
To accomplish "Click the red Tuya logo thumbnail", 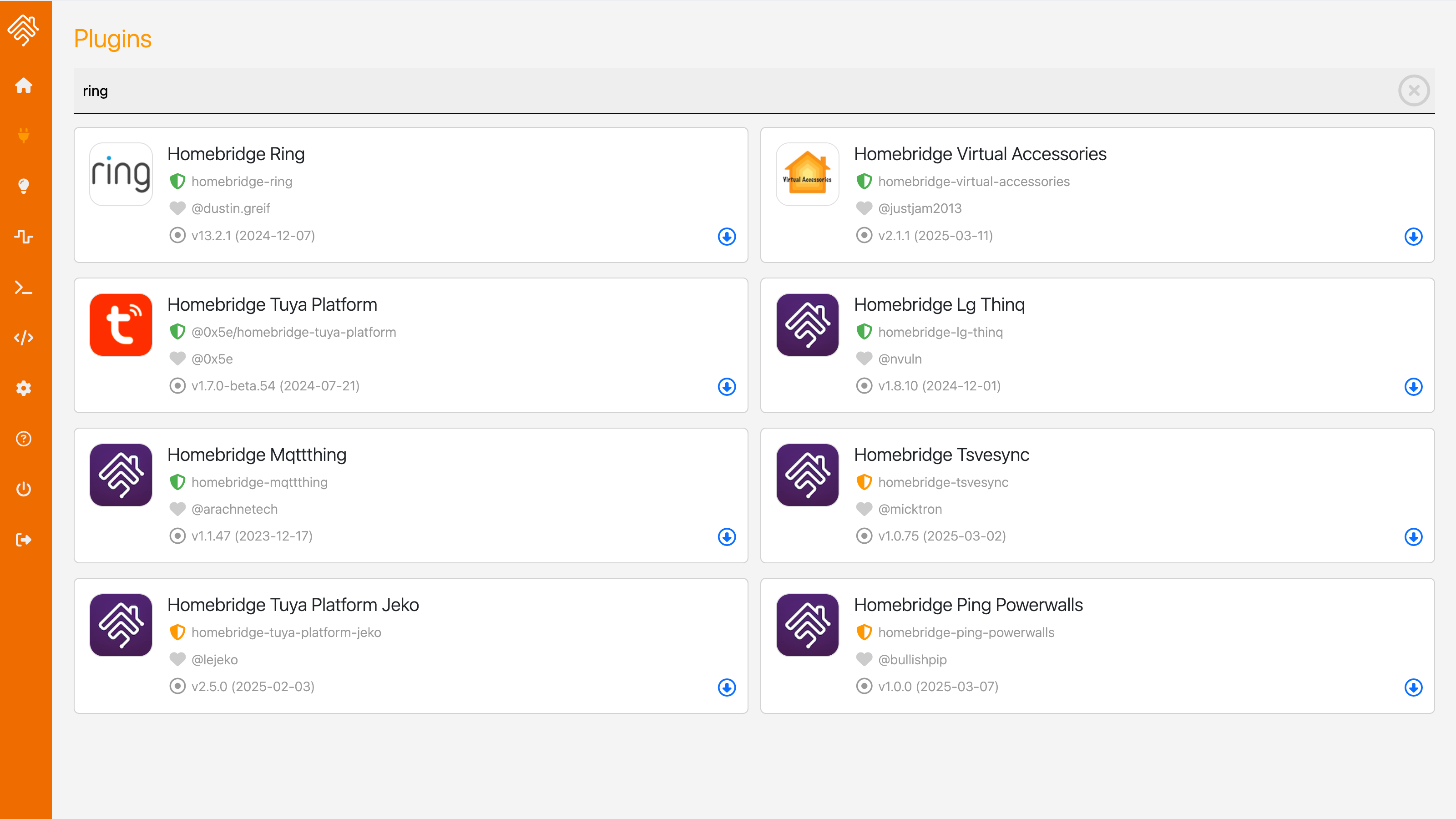I will point(121,324).
